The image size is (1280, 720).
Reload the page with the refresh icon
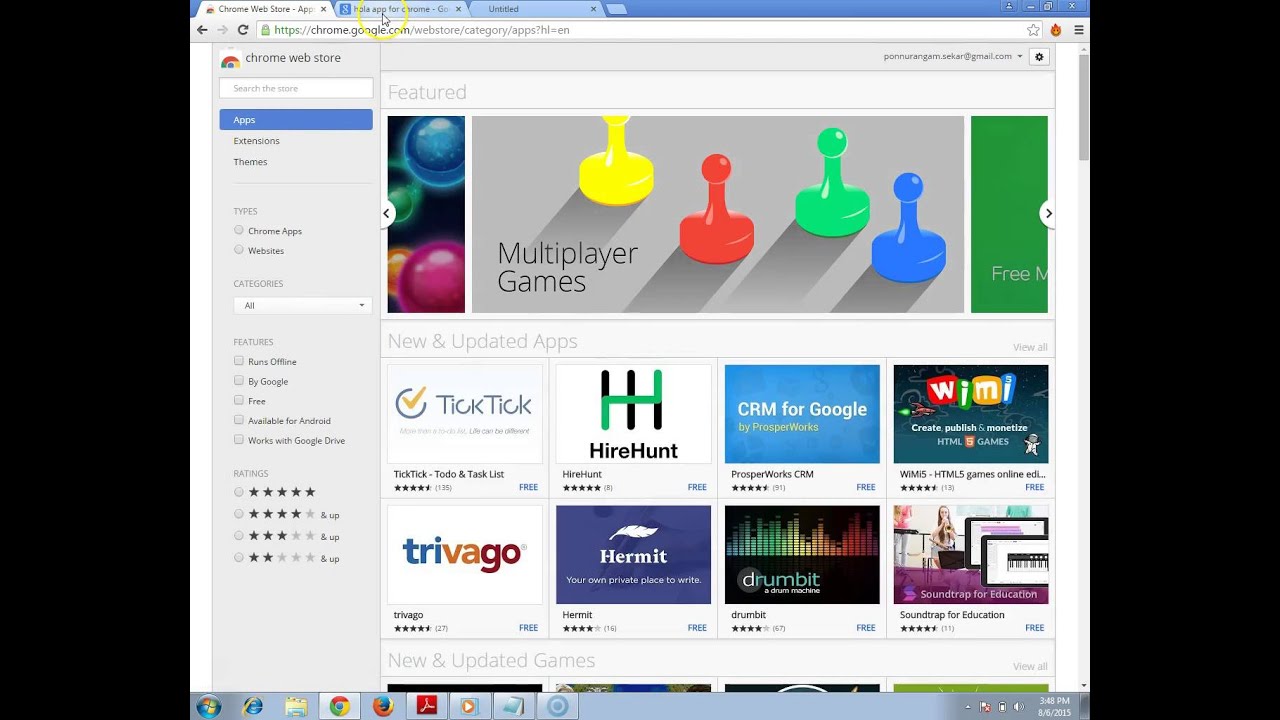tap(242, 30)
